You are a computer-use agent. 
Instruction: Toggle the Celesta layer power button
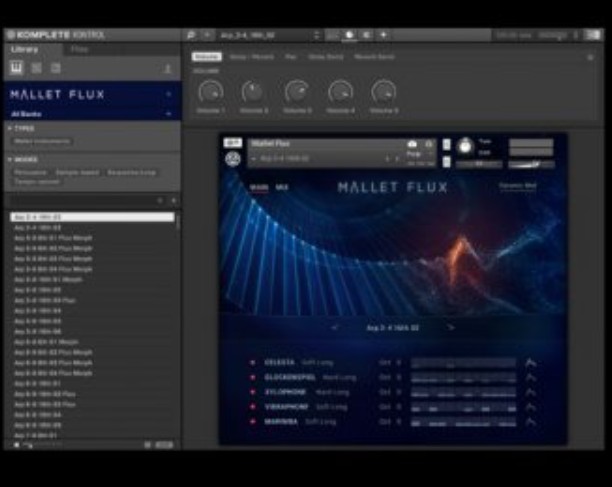coord(253,363)
